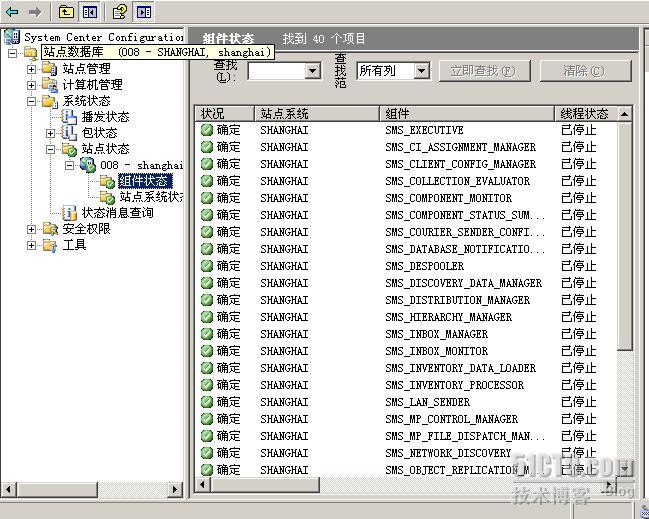Select the SMS_DISCOVERY_DATA_MANAGER component row

pyautogui.click(x=406, y=283)
